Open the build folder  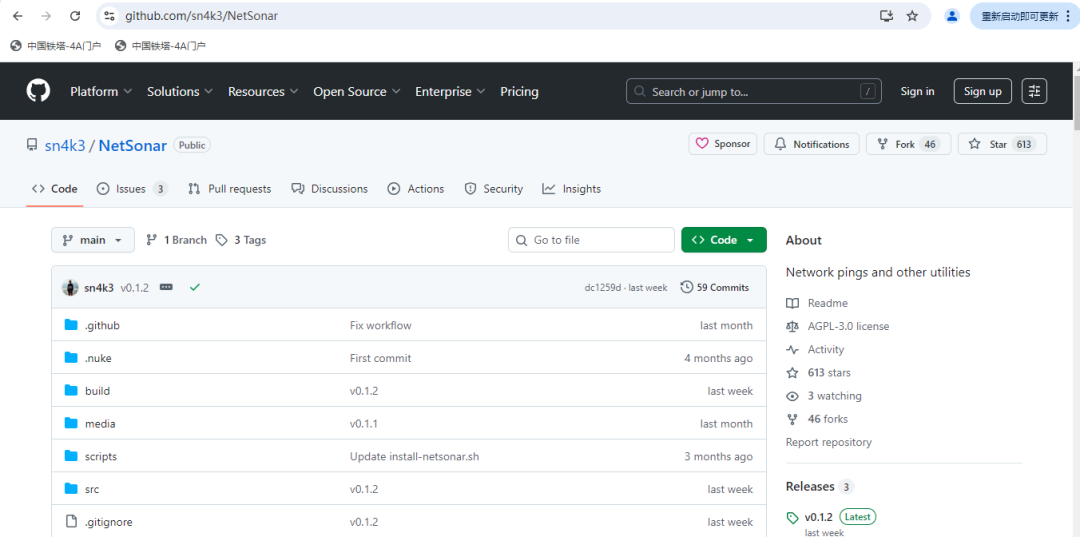coord(97,390)
